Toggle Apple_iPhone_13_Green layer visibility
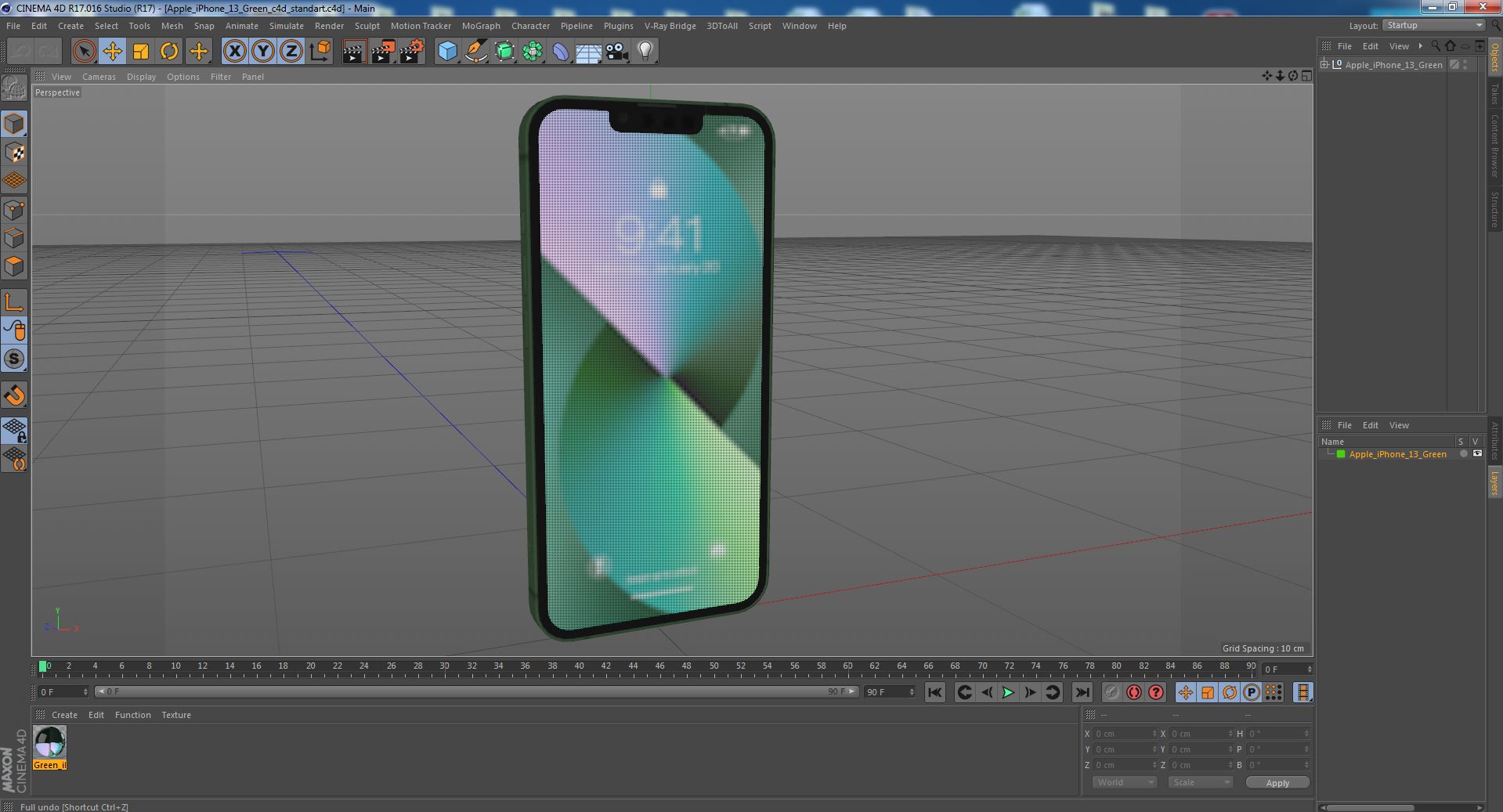1503x812 pixels. point(1477,454)
